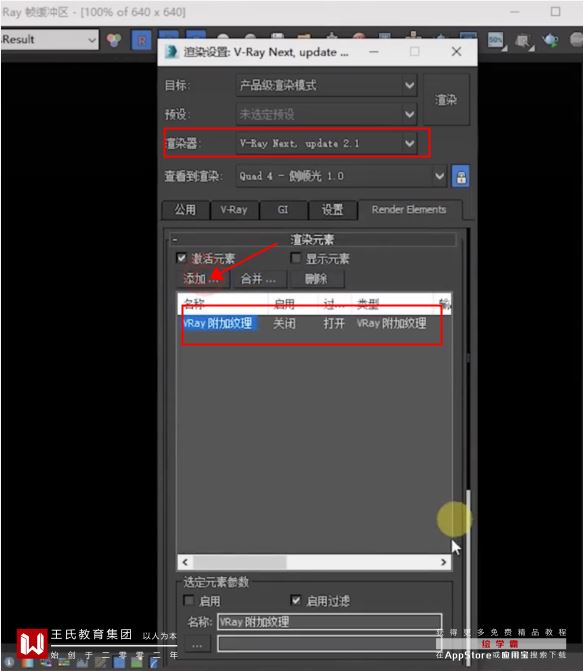
Task: Open the 预设 preset dropdown
Action: point(326,114)
